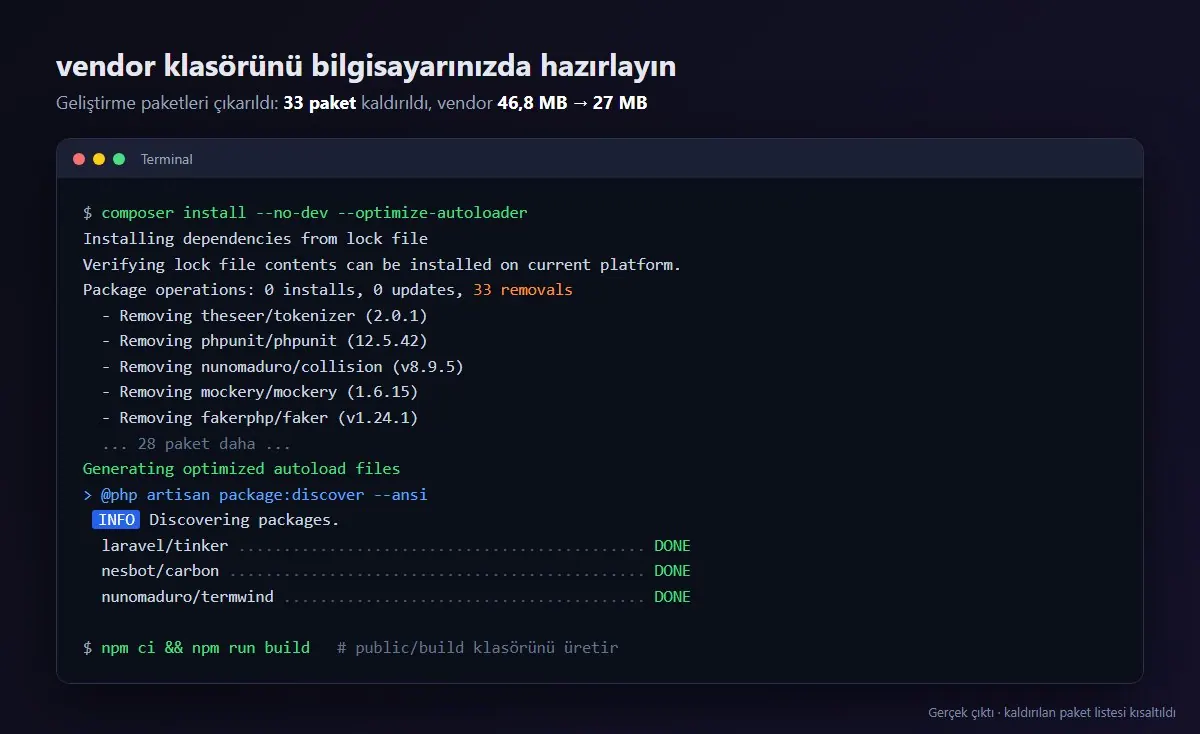Click the 'Discovering packages.' text
This screenshot has height=734, width=1200.
[x=244, y=520]
